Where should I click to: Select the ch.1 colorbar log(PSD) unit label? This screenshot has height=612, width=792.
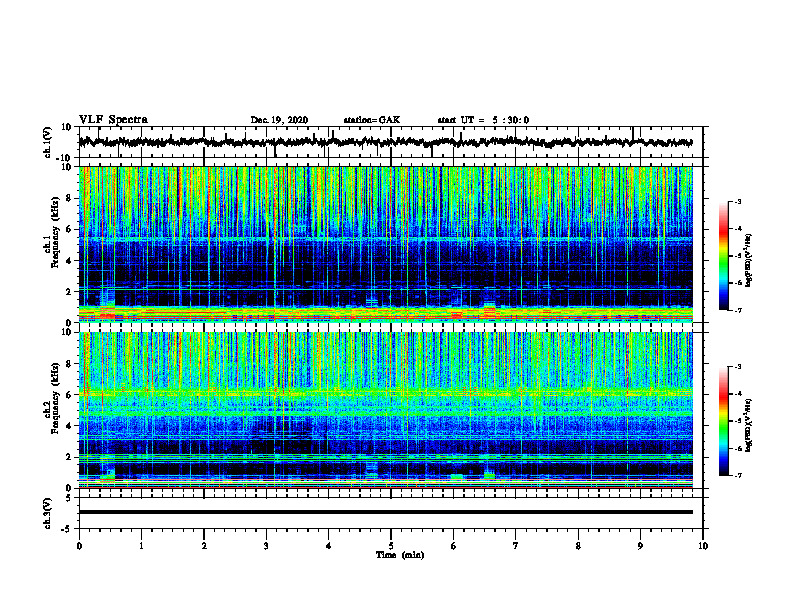749,261
